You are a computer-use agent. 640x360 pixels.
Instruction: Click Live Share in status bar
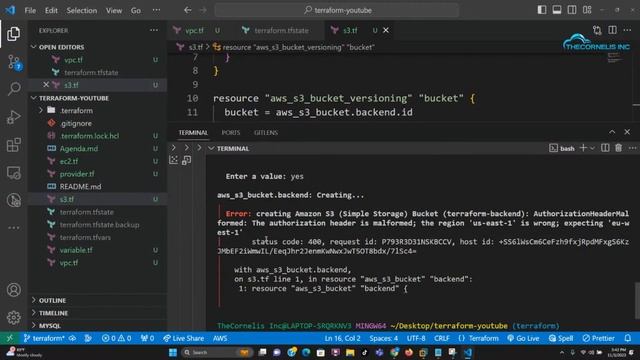[x=183, y=338]
